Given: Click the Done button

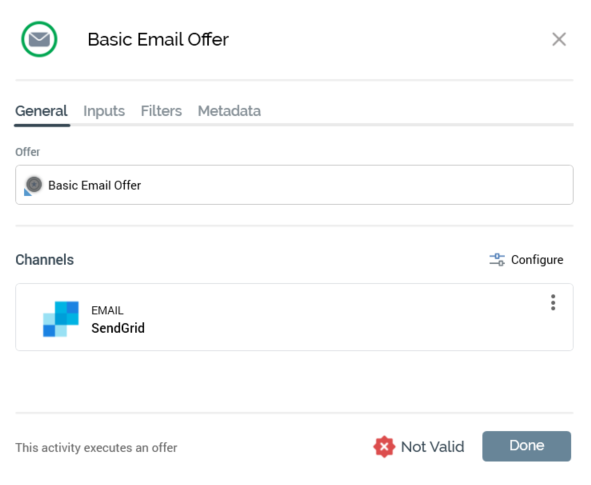Looking at the screenshot, I should coord(527,446).
